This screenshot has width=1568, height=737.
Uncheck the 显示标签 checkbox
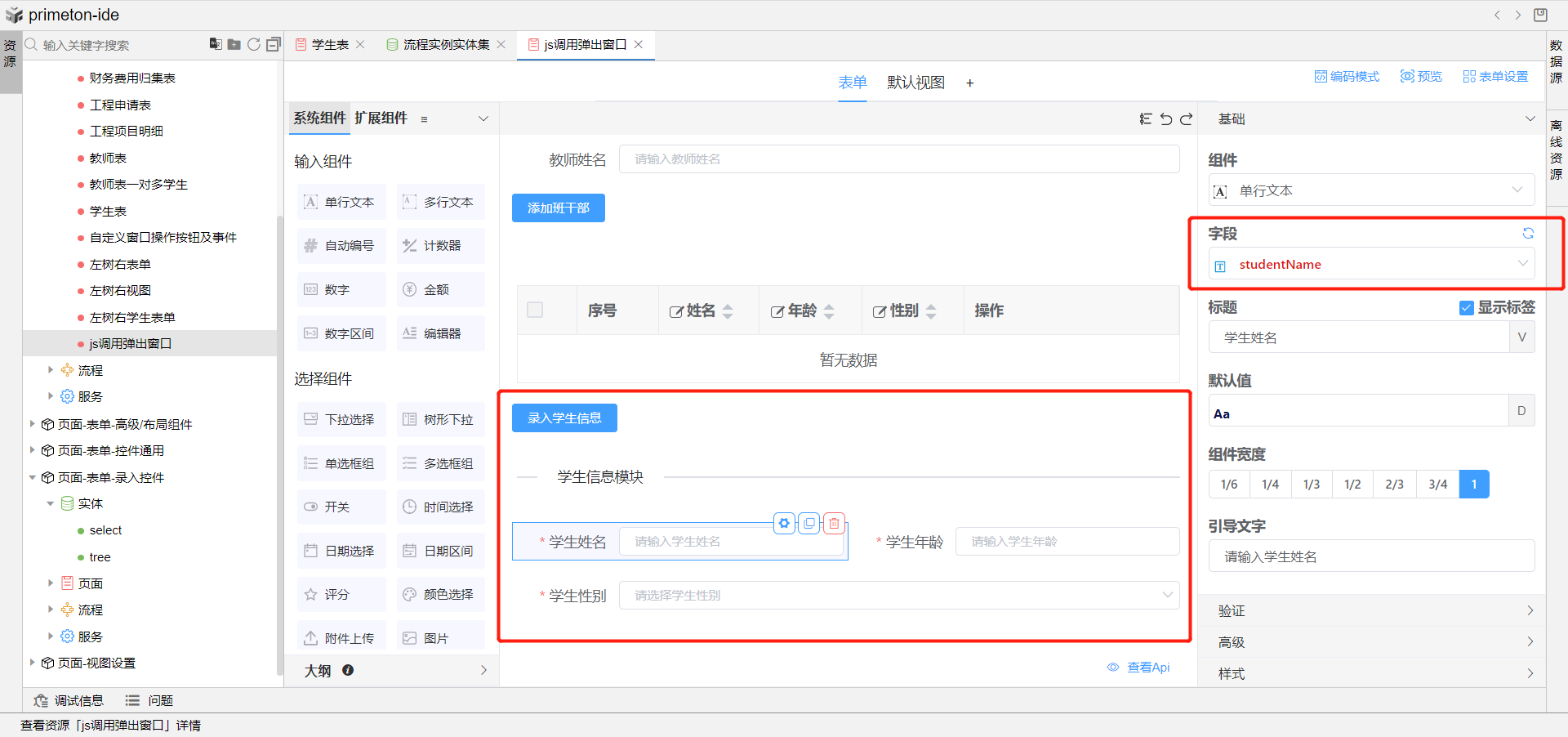tap(1467, 308)
